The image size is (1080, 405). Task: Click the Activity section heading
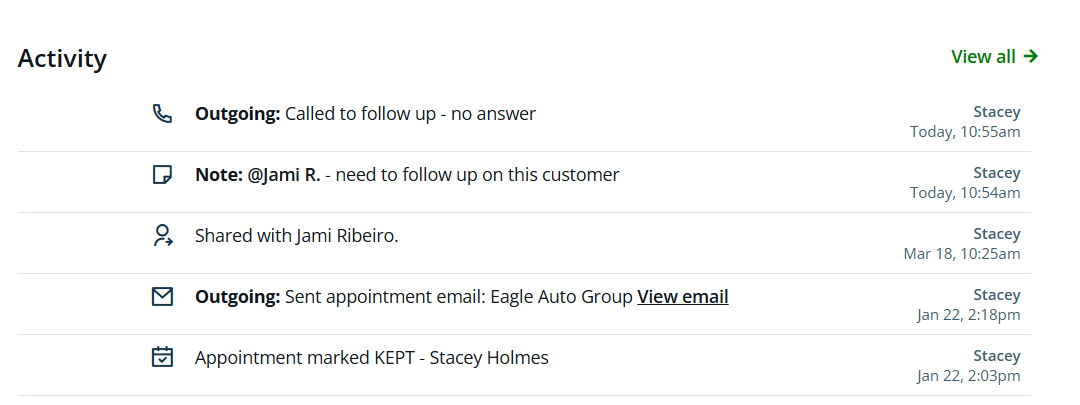pos(62,58)
